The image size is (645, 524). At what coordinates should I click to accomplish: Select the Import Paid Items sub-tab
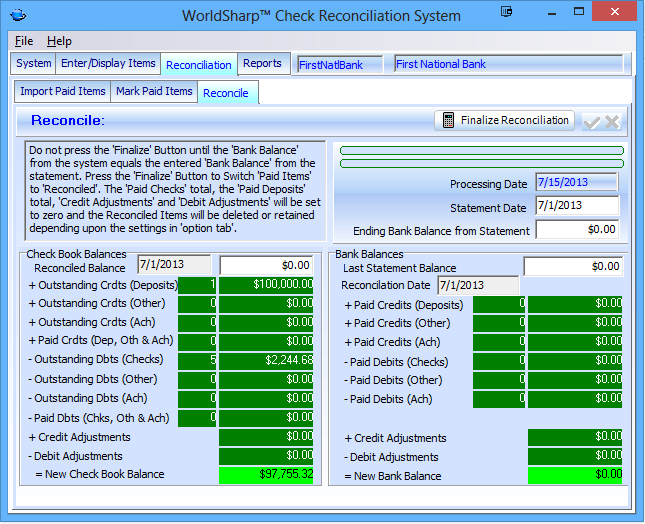coord(62,92)
